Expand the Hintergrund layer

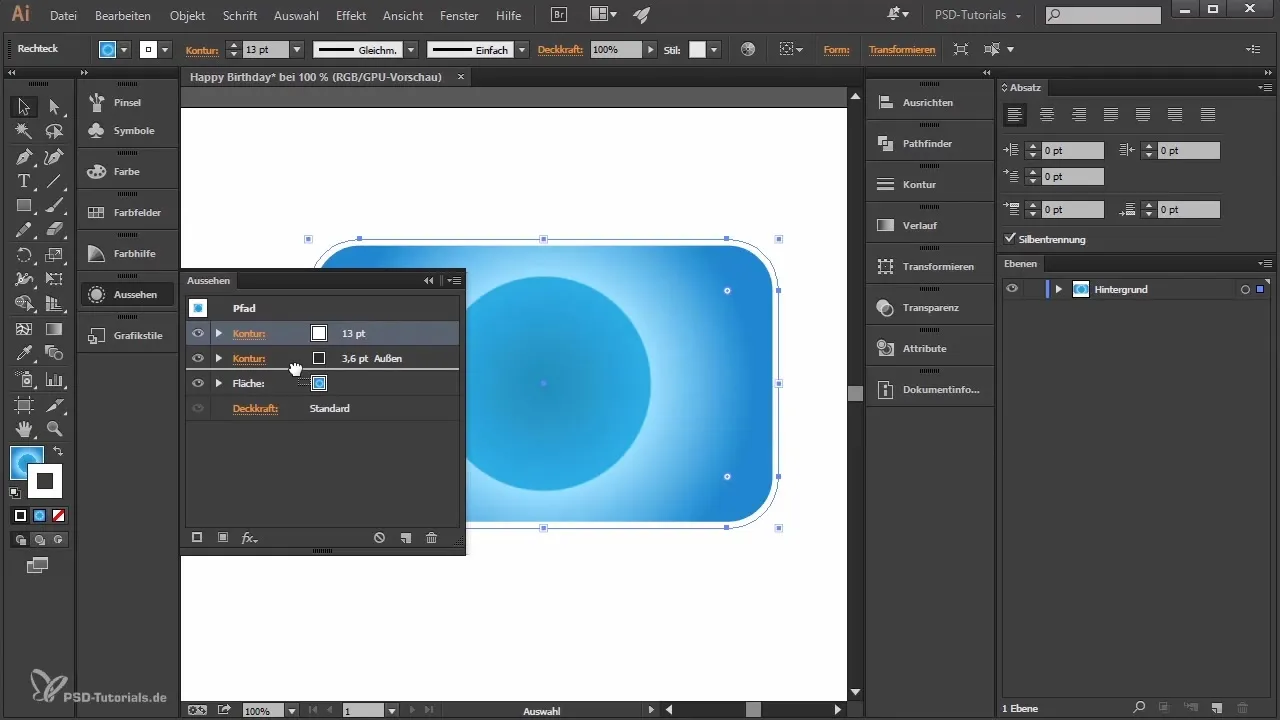tap(1058, 289)
